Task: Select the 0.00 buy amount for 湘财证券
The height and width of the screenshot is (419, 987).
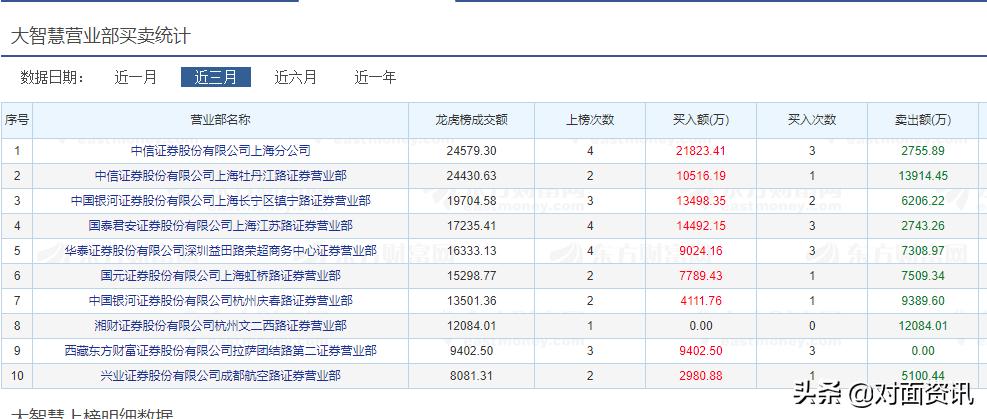Action: [x=701, y=326]
